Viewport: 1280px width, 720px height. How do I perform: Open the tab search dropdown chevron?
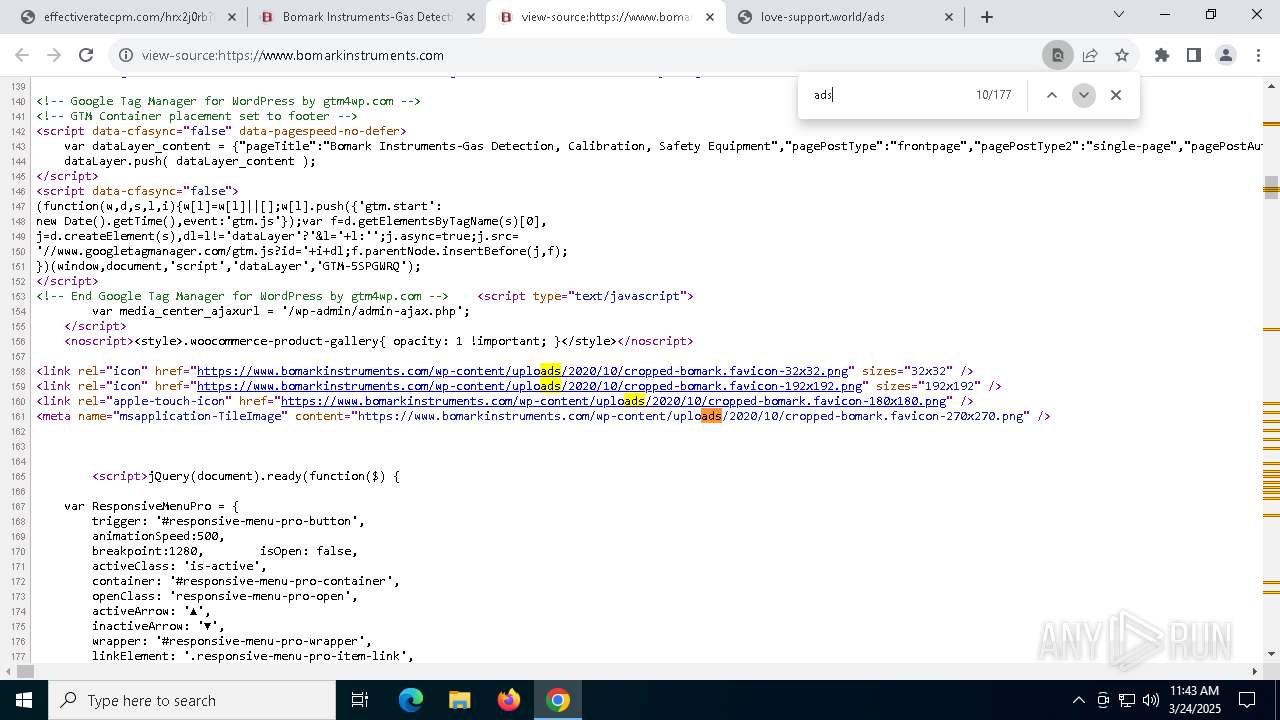click(1119, 14)
